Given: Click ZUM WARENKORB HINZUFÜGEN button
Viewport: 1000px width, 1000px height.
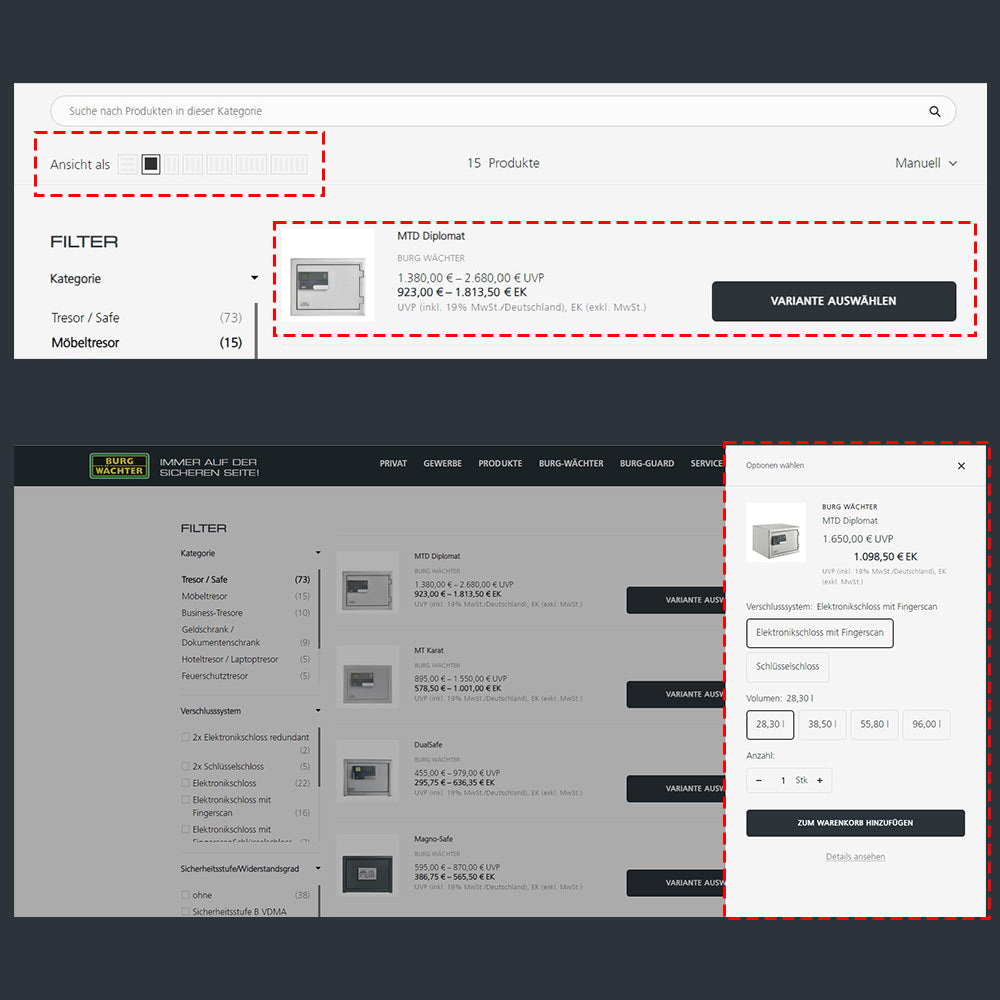Looking at the screenshot, I should tap(855, 823).
